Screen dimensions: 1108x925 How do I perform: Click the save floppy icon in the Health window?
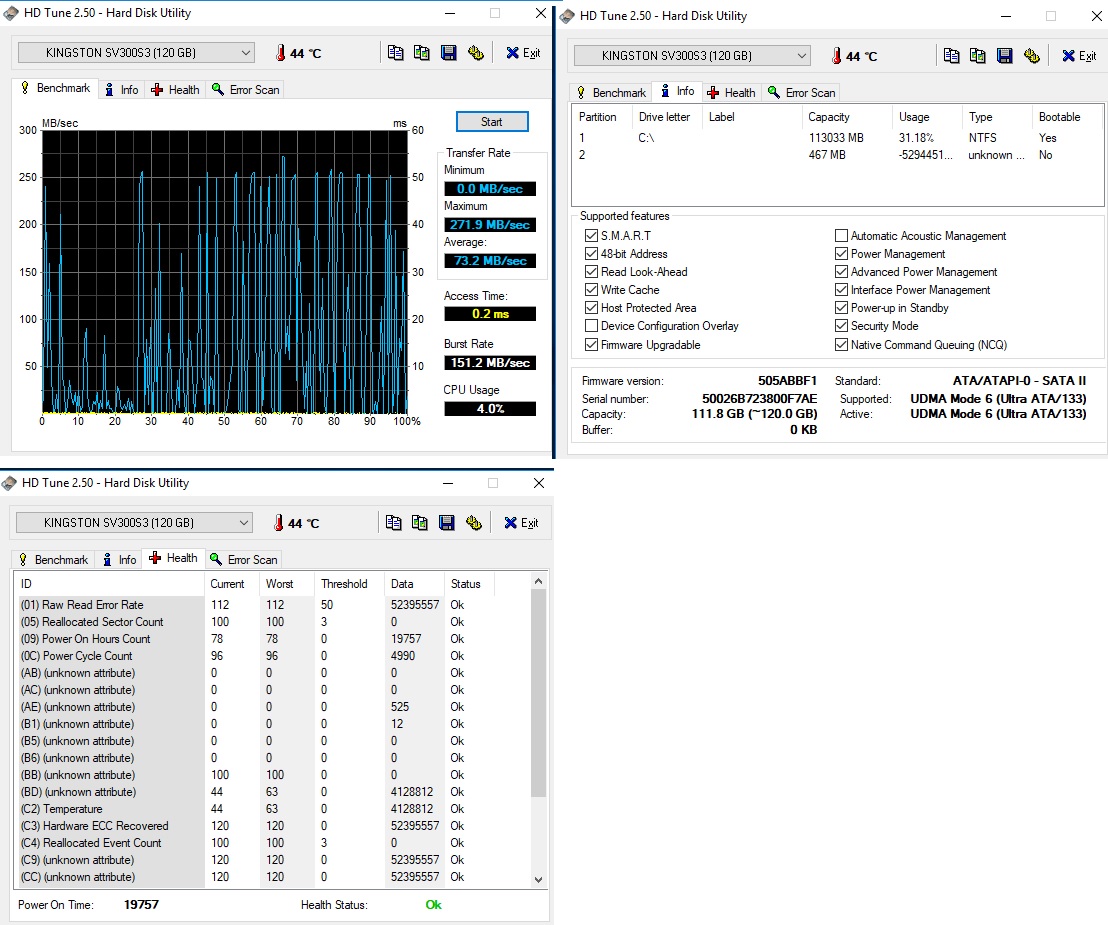447,523
